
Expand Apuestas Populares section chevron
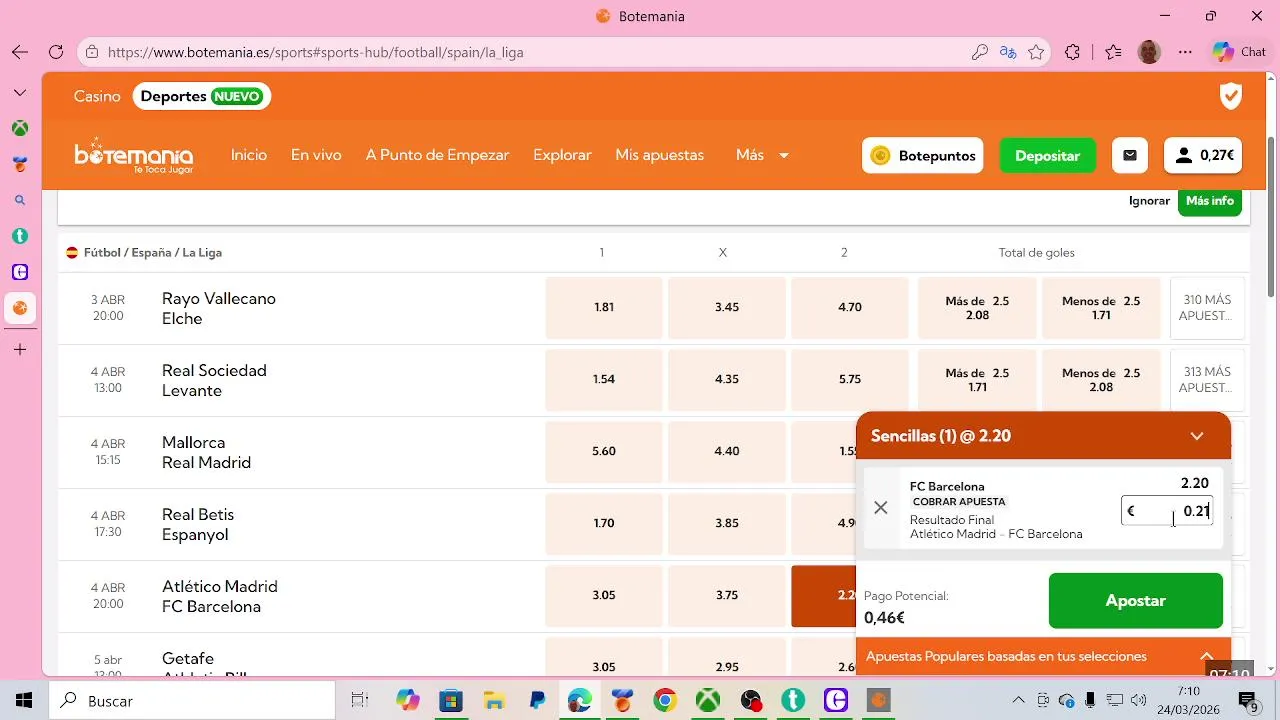point(1207,656)
